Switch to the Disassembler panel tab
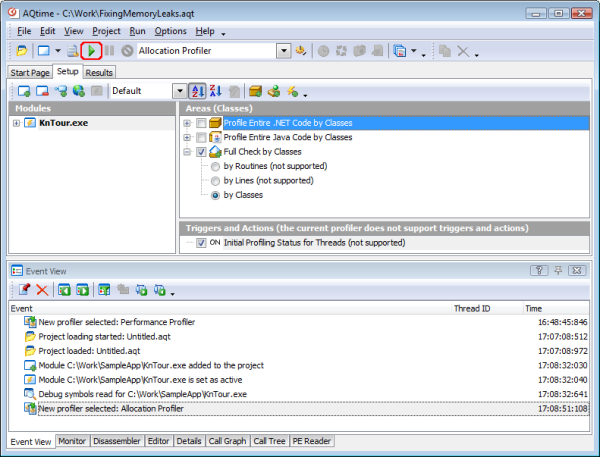600x457 pixels. [x=117, y=441]
